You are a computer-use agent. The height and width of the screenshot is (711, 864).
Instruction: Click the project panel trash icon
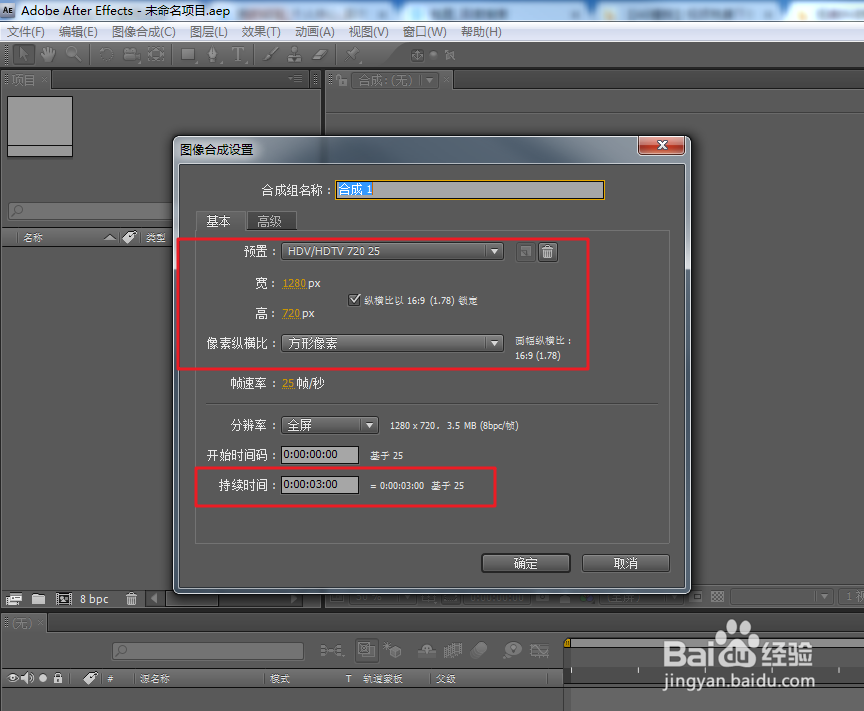[x=131, y=599]
